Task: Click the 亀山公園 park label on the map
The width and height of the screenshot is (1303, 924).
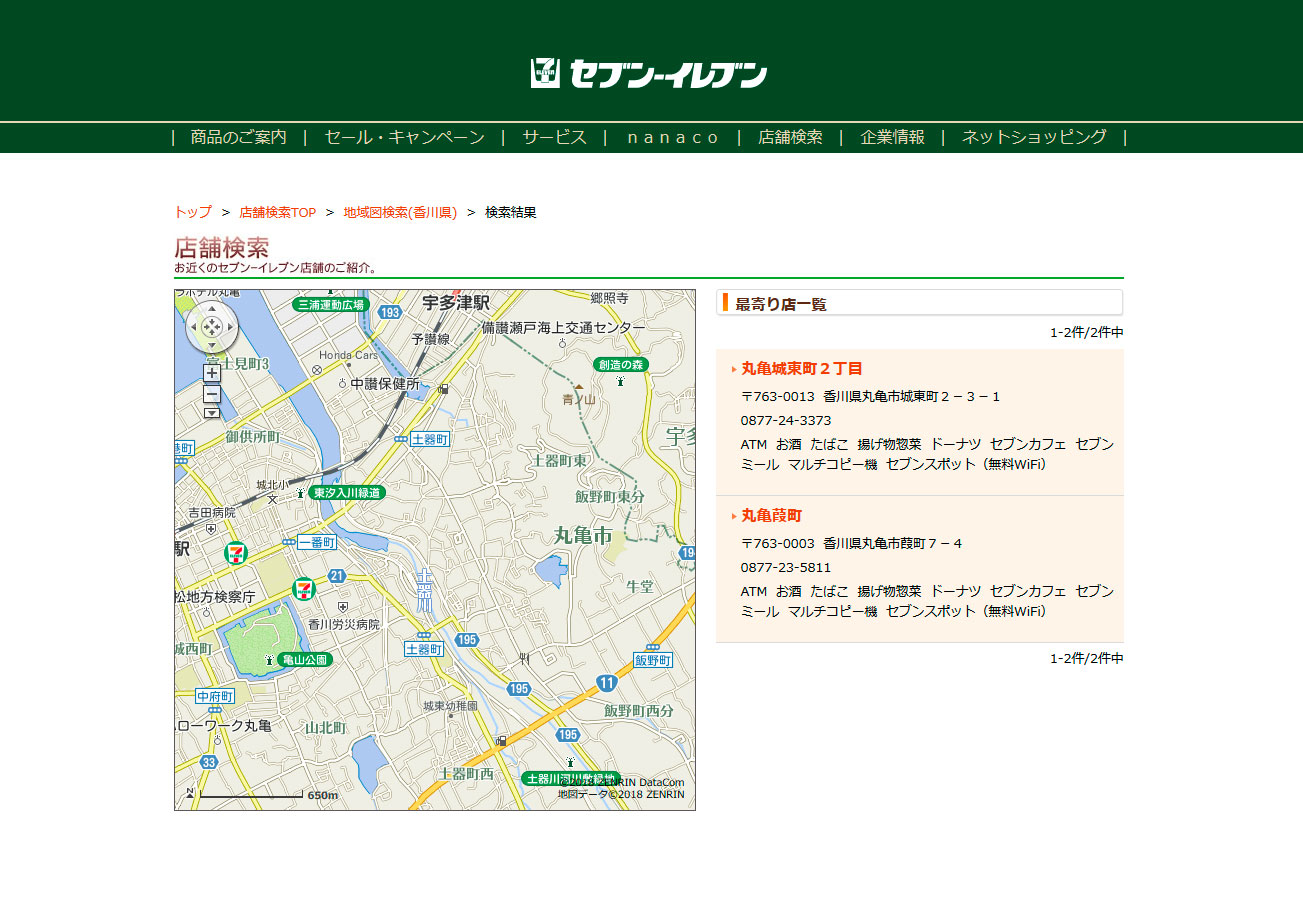Action: tap(304, 660)
